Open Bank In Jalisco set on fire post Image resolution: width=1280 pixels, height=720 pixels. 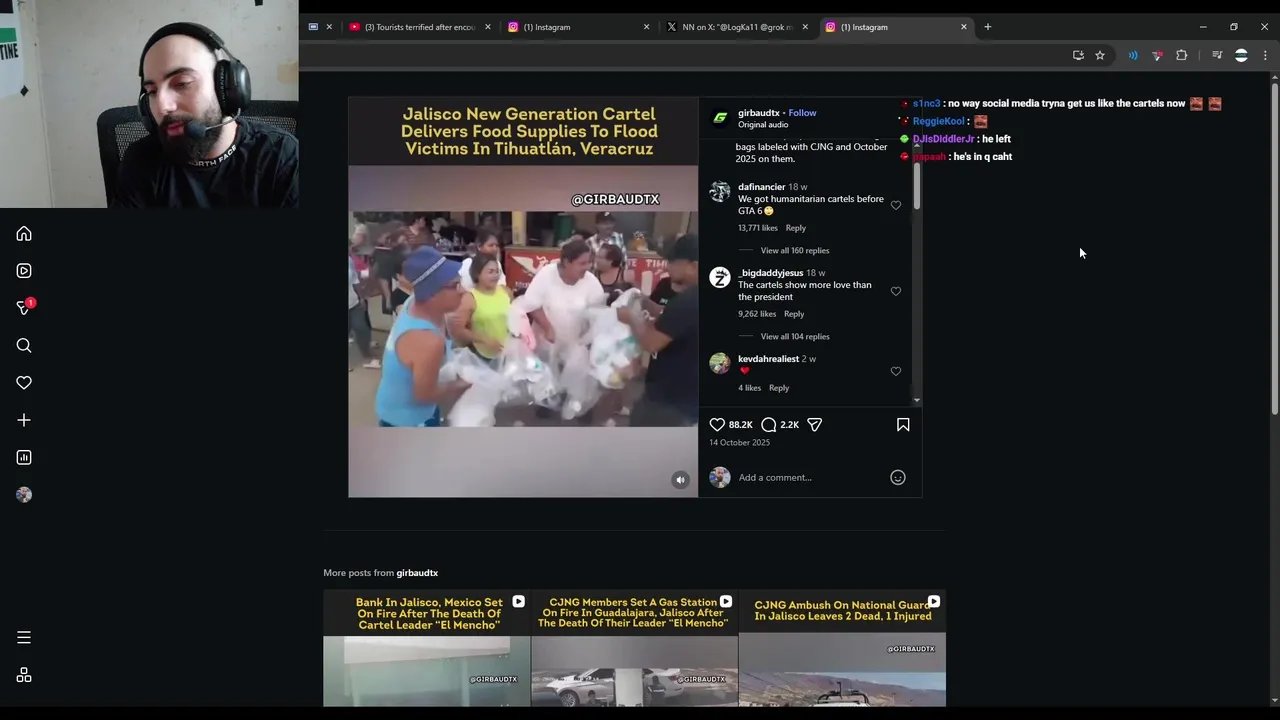427,649
